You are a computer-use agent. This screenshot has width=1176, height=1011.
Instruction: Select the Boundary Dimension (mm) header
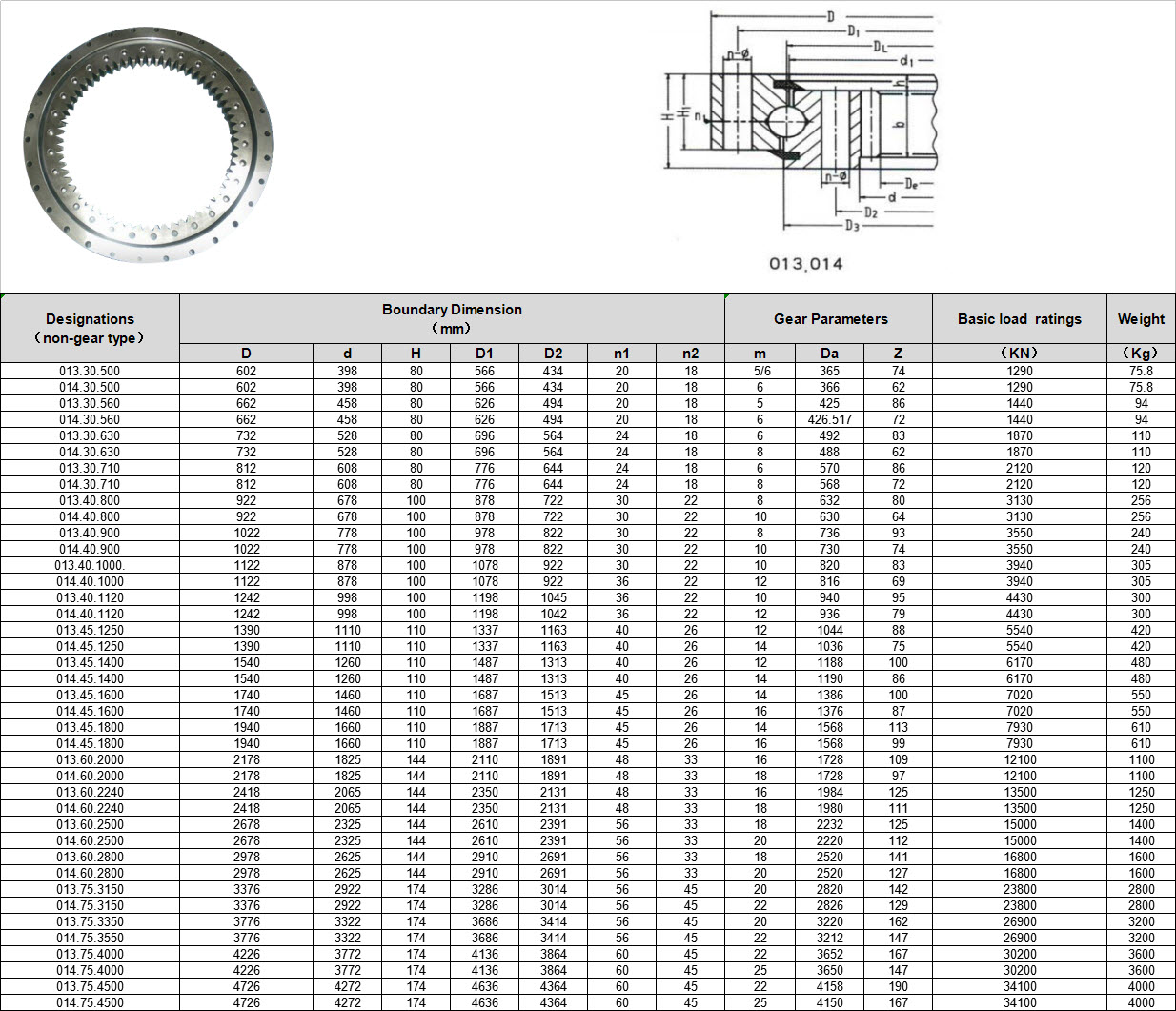452,318
